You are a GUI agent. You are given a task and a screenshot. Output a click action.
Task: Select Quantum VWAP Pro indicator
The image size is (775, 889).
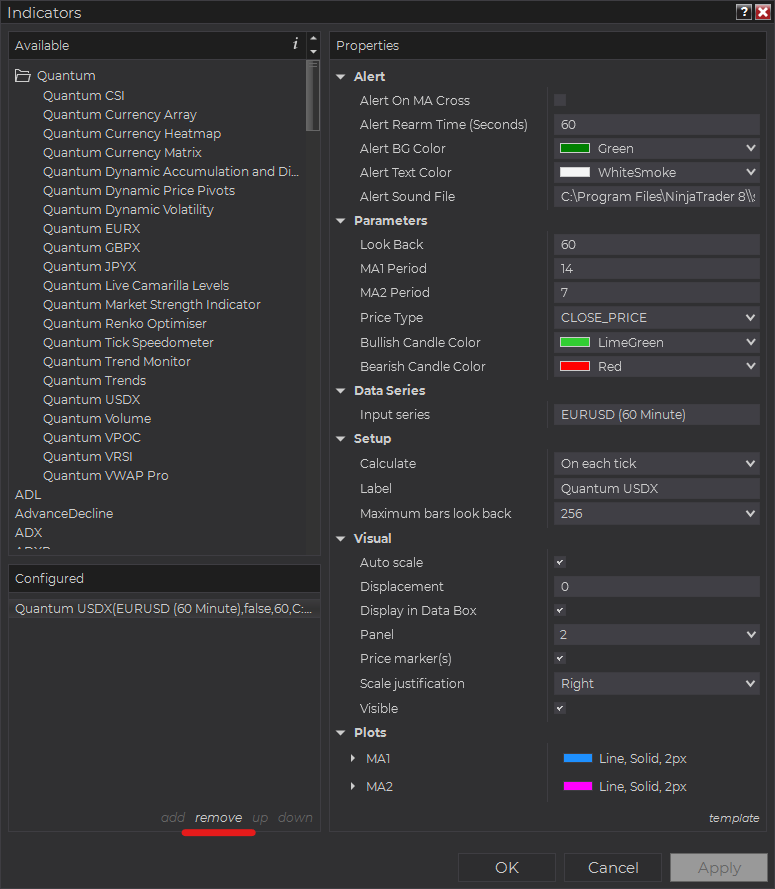106,476
